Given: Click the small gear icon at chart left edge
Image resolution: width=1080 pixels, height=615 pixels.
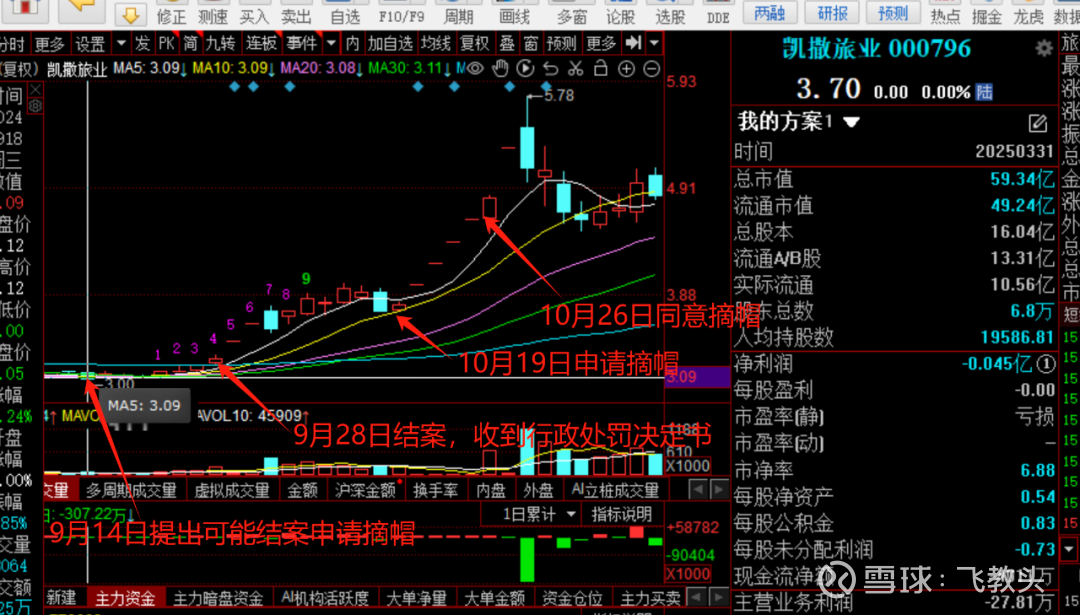Looking at the screenshot, I should 35,106.
